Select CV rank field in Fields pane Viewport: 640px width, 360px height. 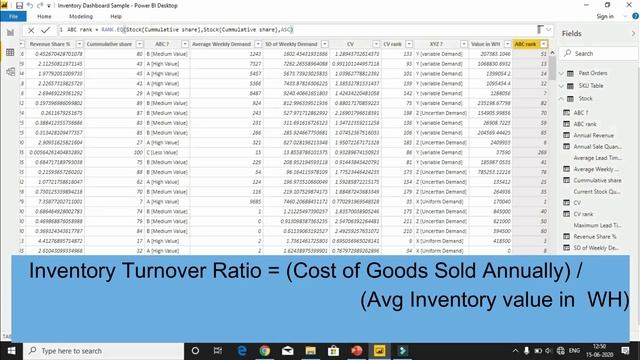coord(583,214)
